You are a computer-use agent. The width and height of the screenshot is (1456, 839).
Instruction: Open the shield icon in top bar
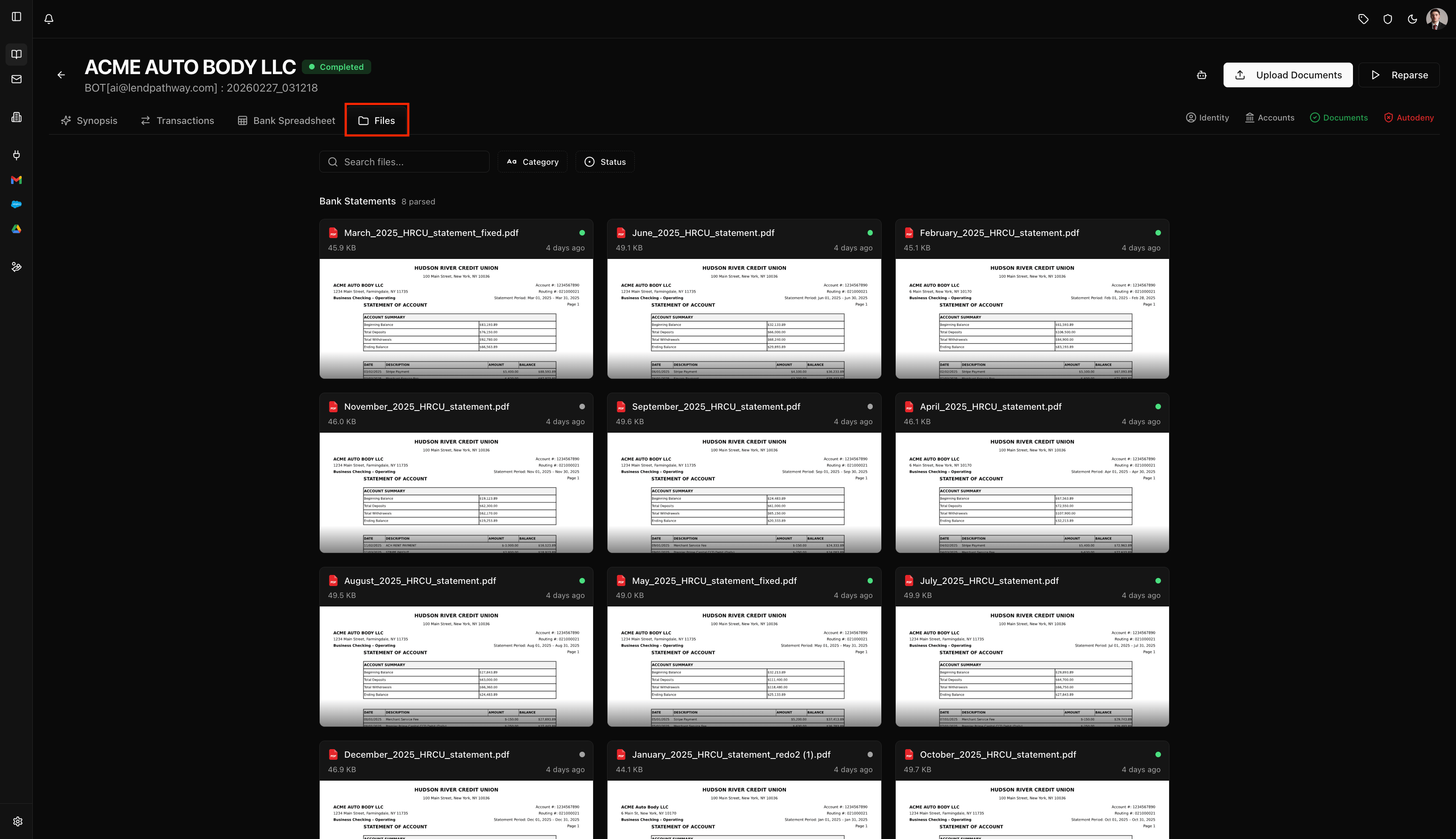tap(1388, 19)
